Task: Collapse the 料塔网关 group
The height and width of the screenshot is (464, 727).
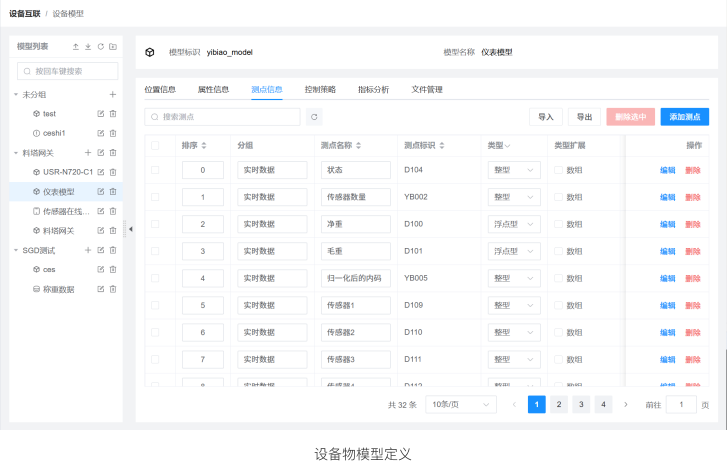Action: (16, 153)
